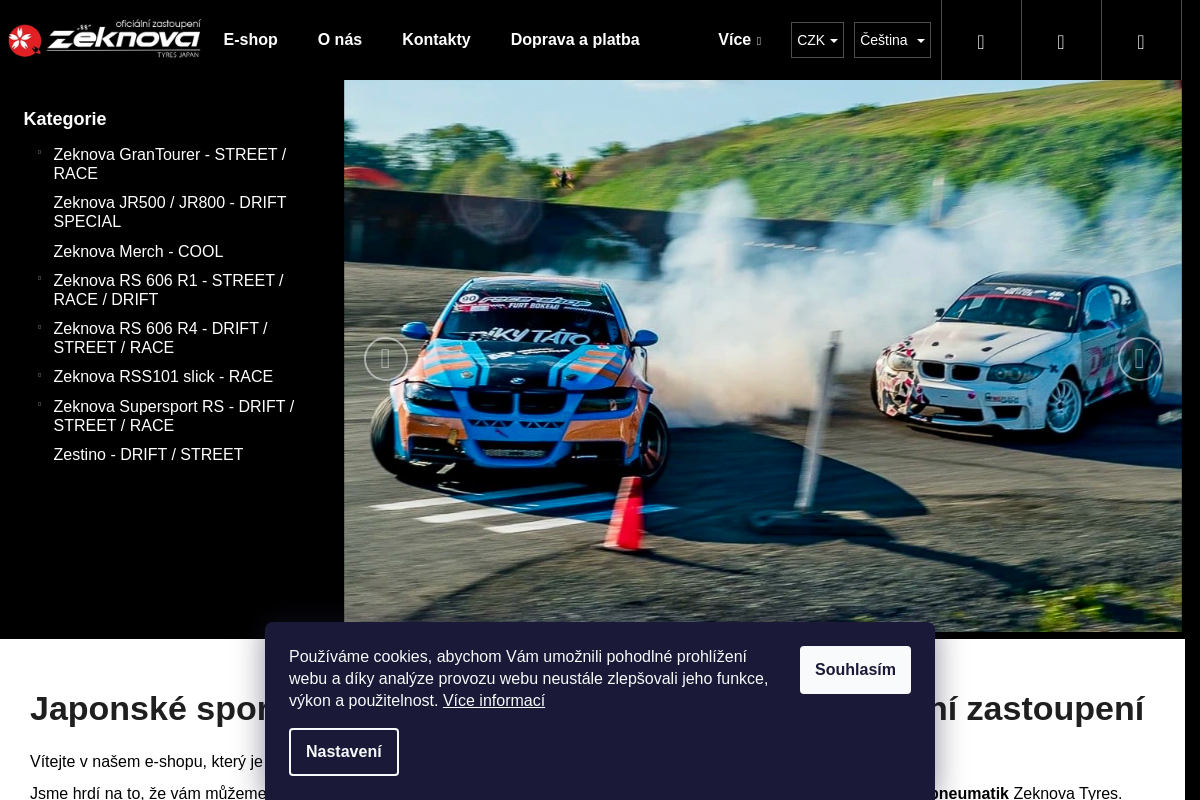Open the O nás menu item
Image resolution: width=1200 pixels, height=800 pixels.
click(x=340, y=40)
